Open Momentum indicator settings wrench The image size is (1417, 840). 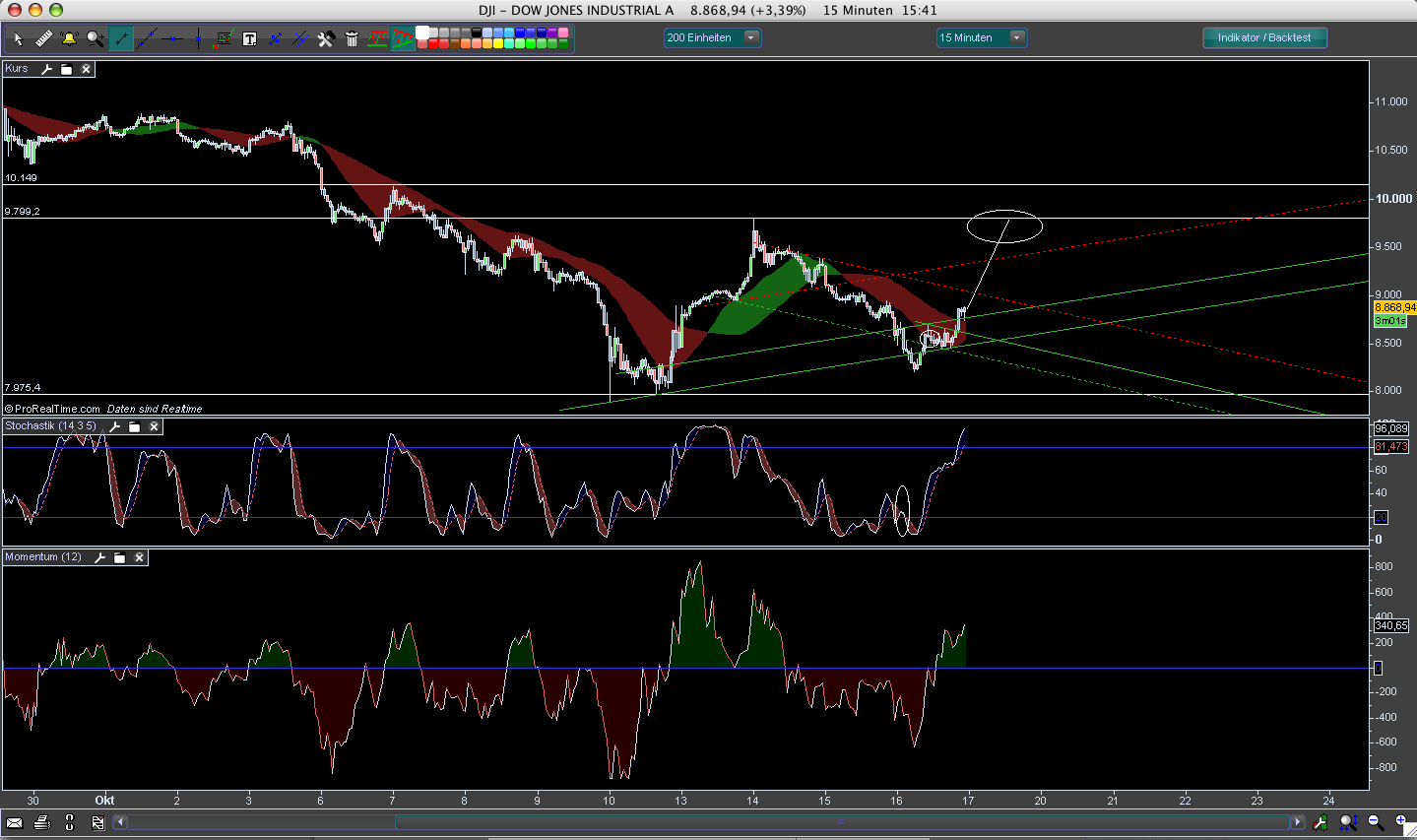pos(99,557)
